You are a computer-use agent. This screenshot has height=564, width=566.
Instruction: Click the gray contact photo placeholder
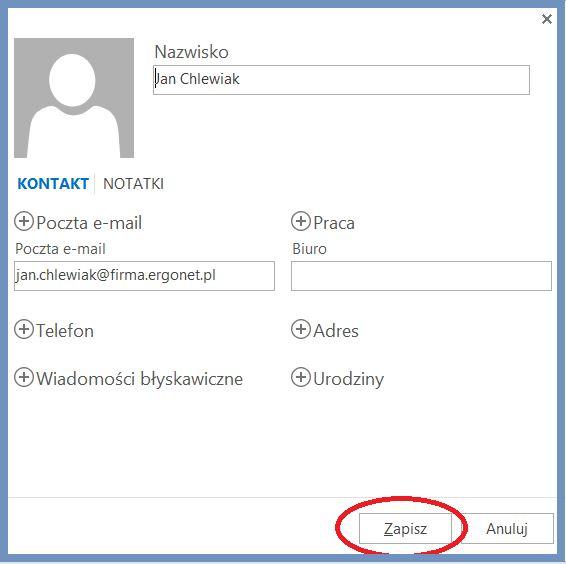coord(74,98)
